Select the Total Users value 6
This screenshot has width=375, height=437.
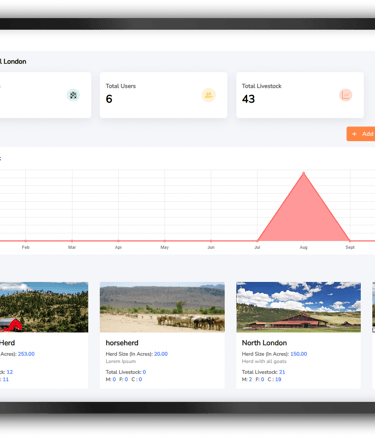[x=109, y=99]
